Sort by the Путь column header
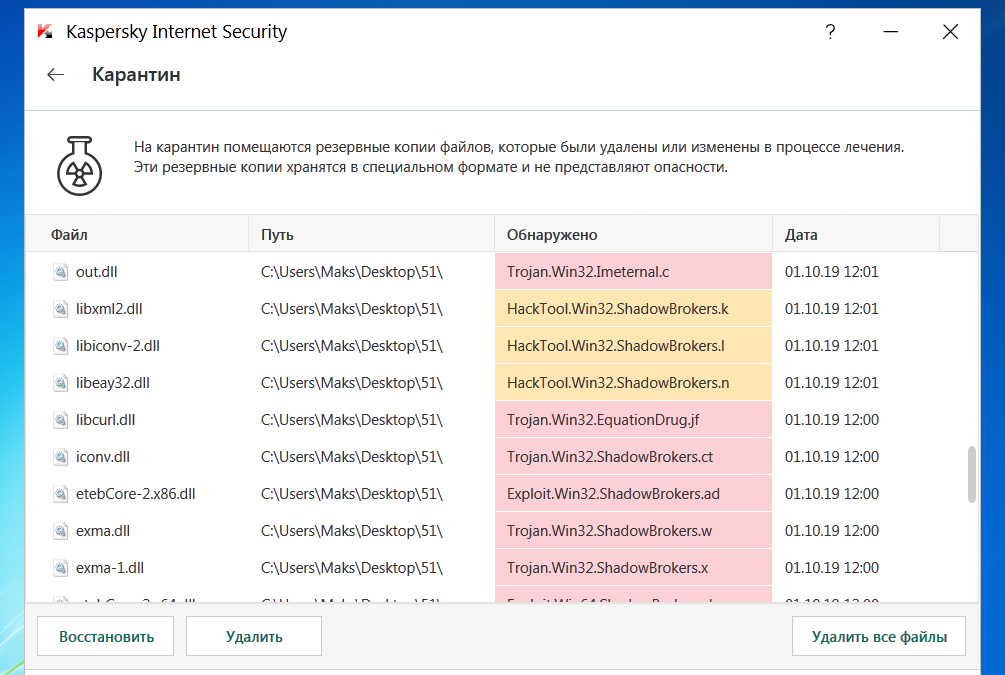 [x=277, y=235]
